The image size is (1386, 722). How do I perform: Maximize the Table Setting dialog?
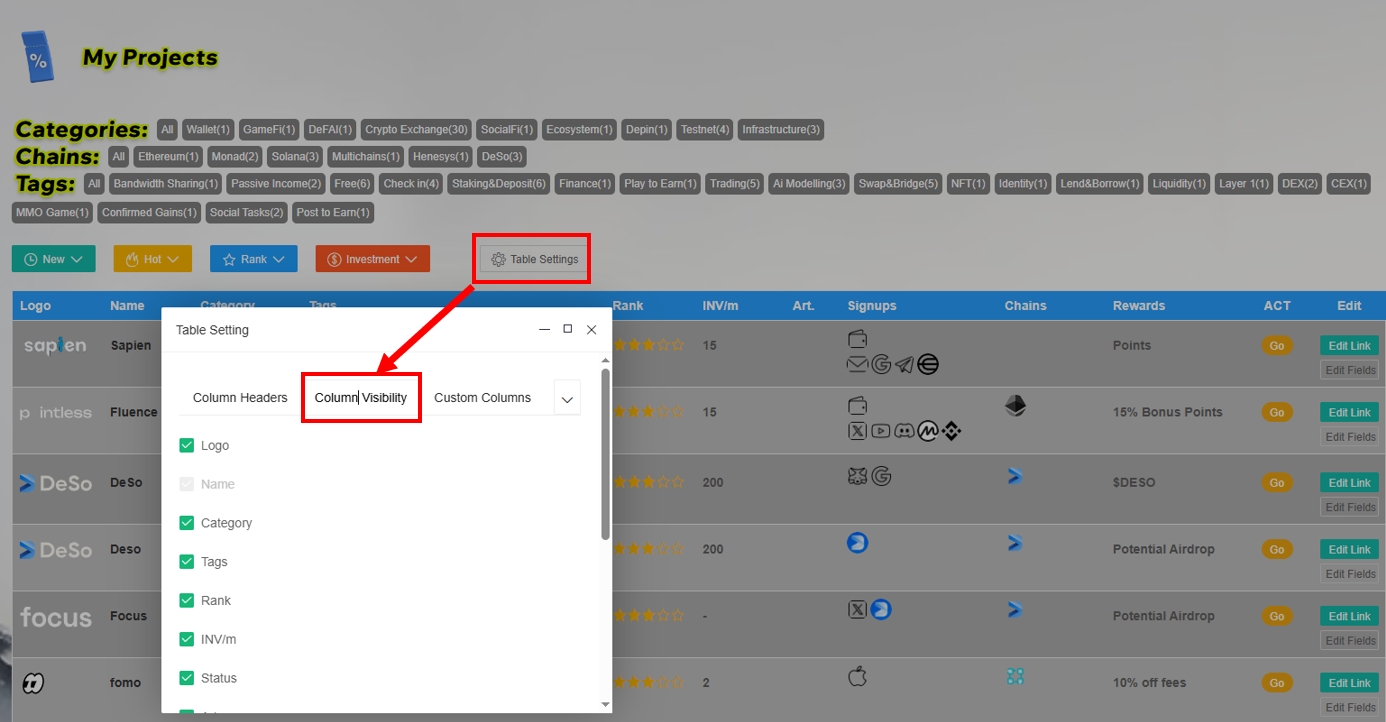click(568, 329)
